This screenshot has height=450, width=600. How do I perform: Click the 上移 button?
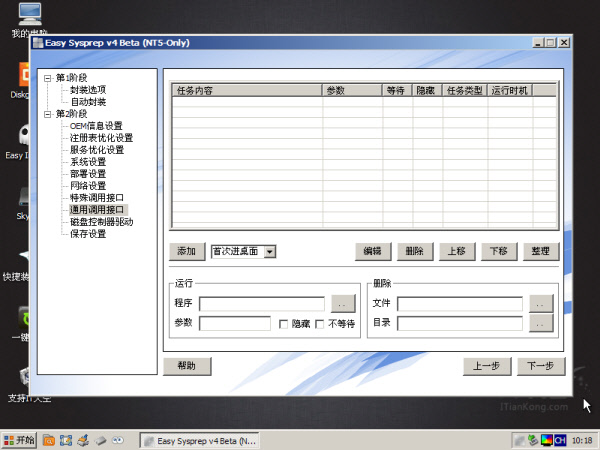point(457,251)
